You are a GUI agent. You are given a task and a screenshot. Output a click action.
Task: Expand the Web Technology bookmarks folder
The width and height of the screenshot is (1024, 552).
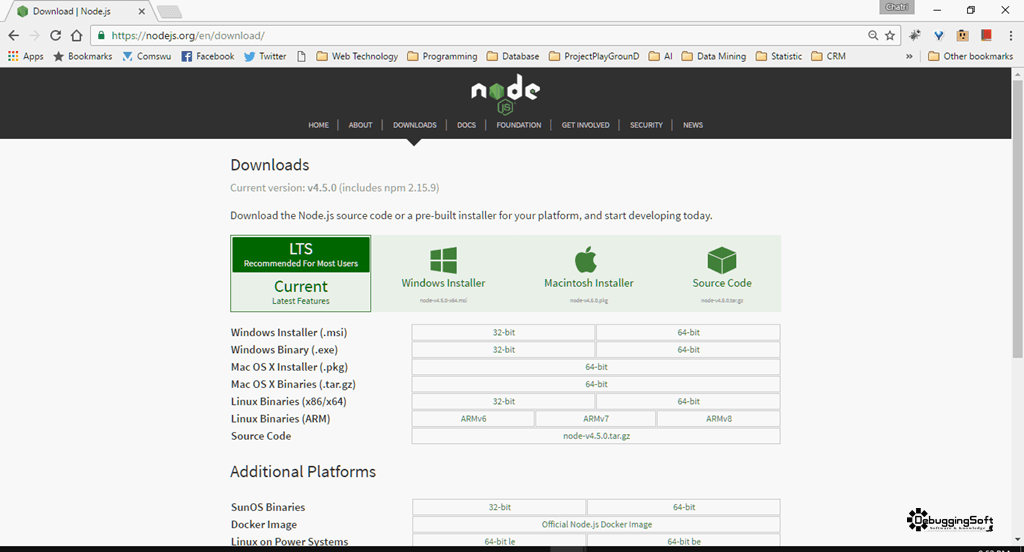357,56
